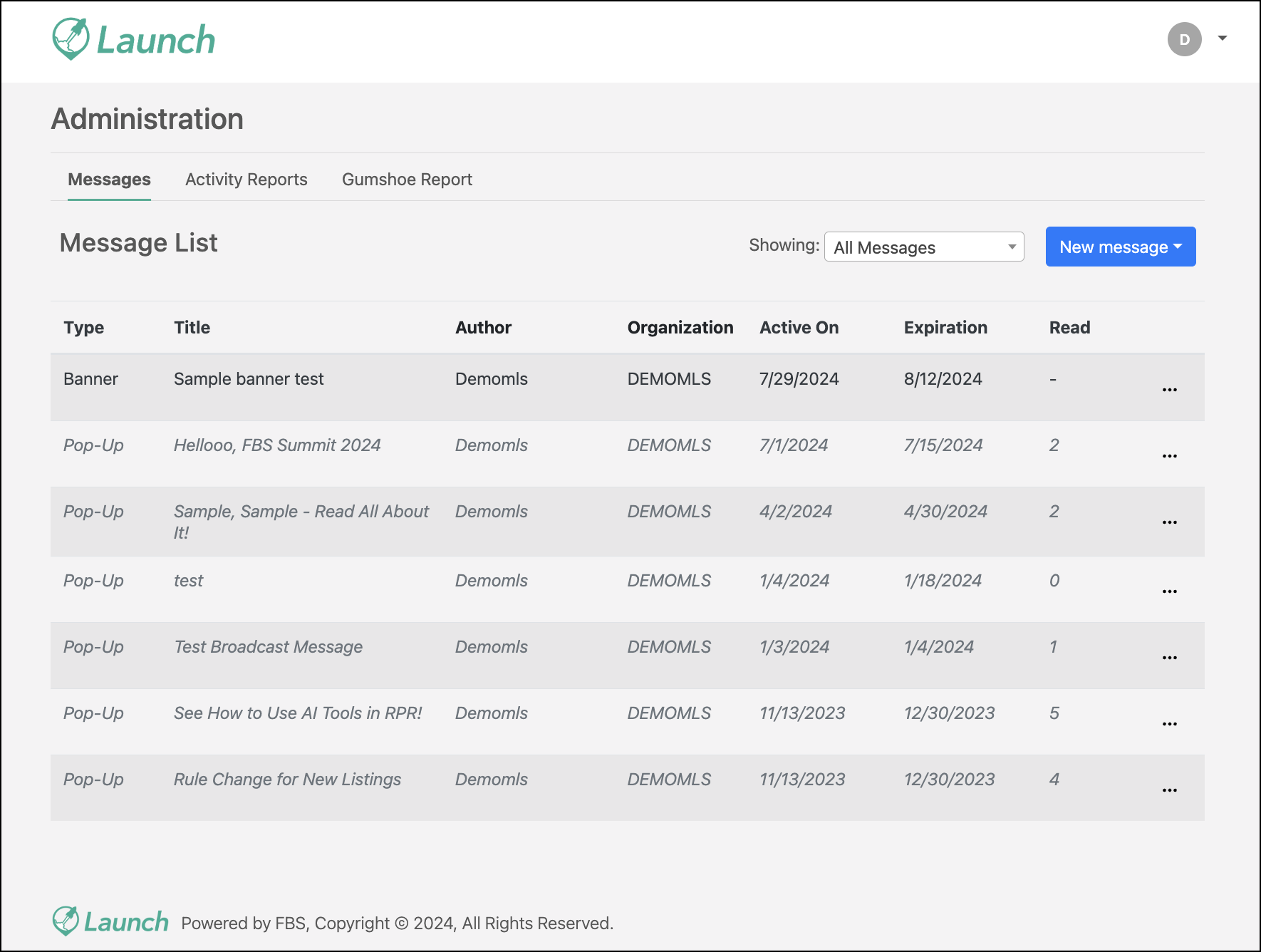Click the Active On column header

click(799, 328)
